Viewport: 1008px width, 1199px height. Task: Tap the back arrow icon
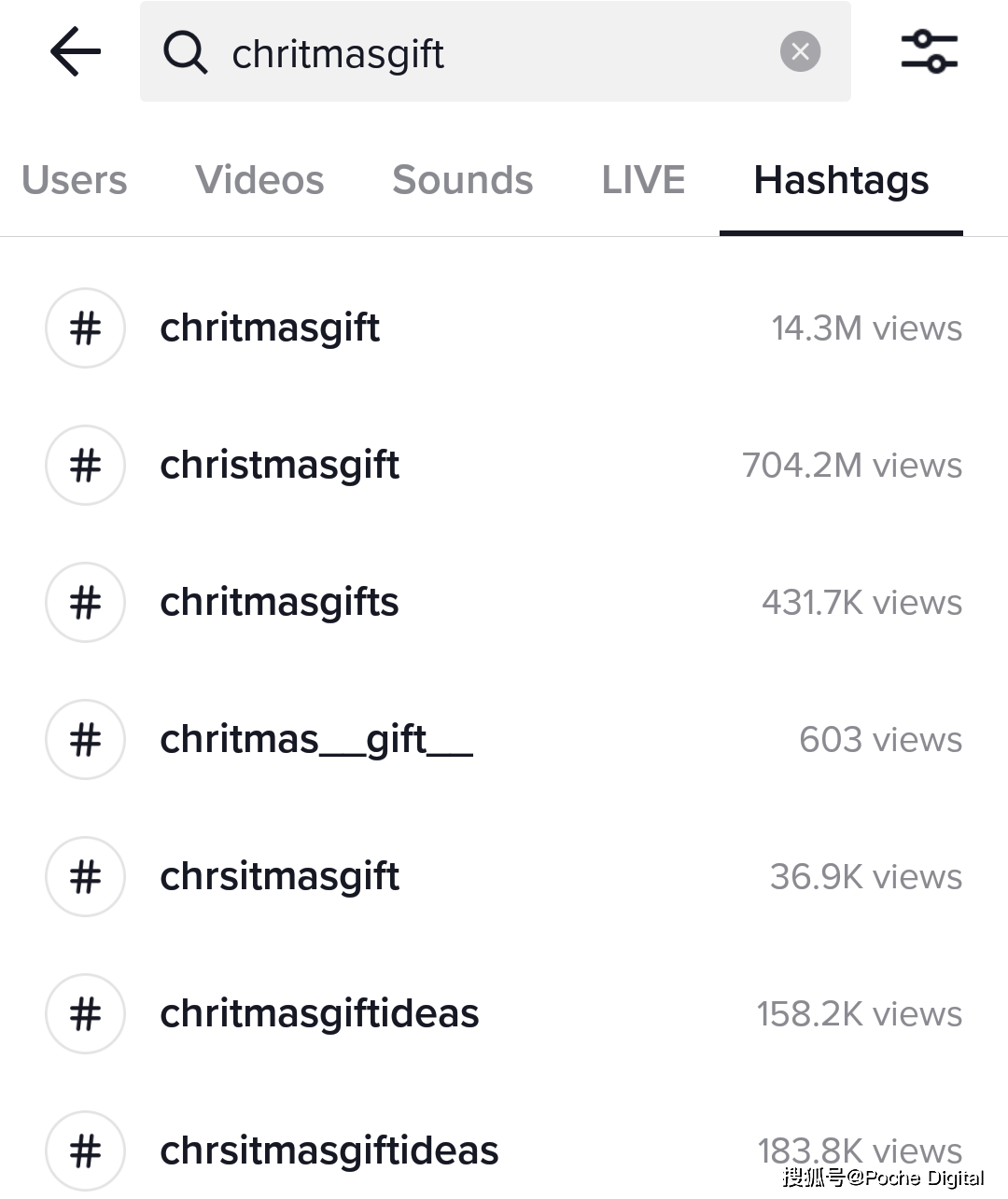[76, 50]
